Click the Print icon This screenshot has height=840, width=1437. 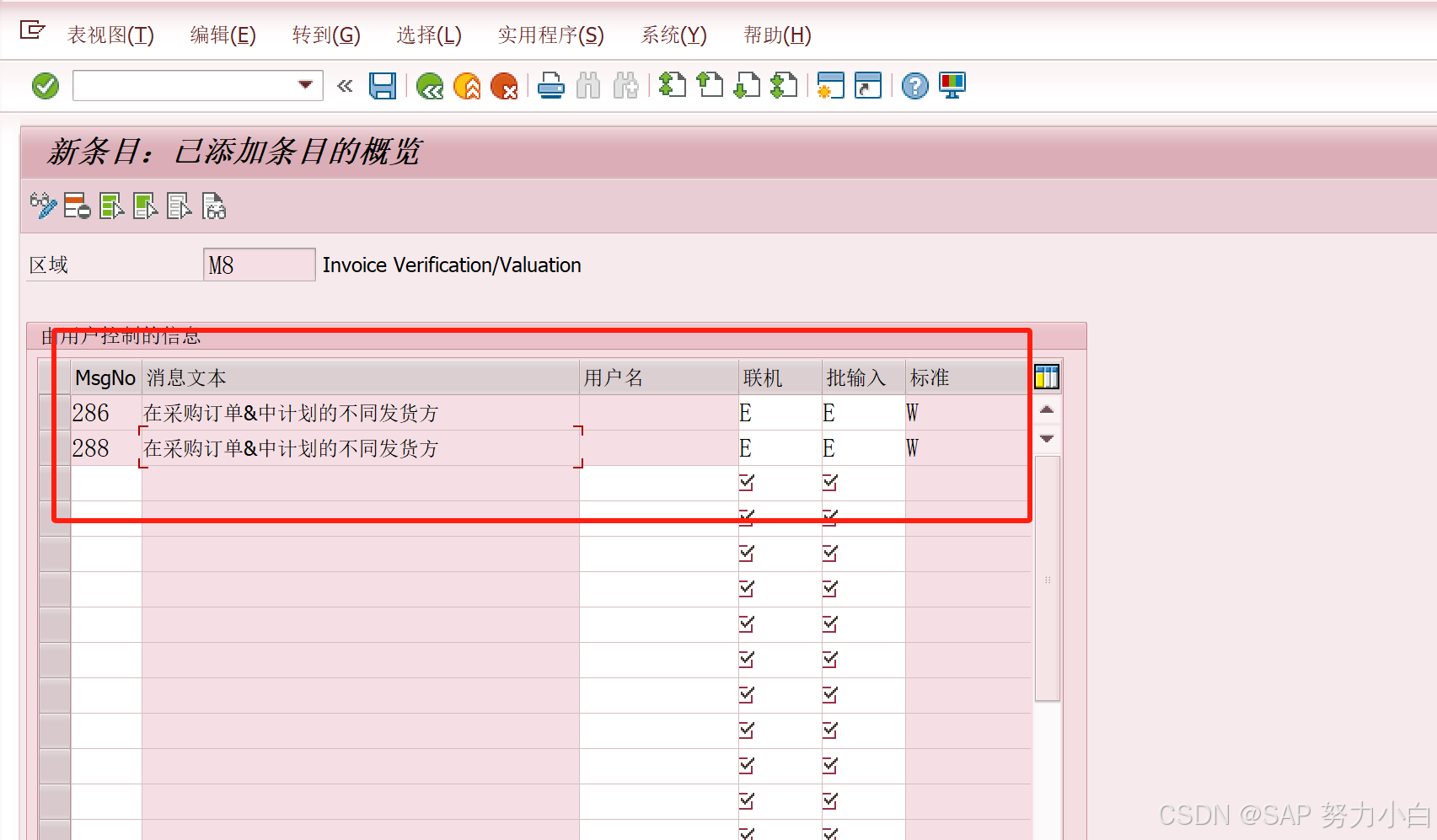point(551,85)
